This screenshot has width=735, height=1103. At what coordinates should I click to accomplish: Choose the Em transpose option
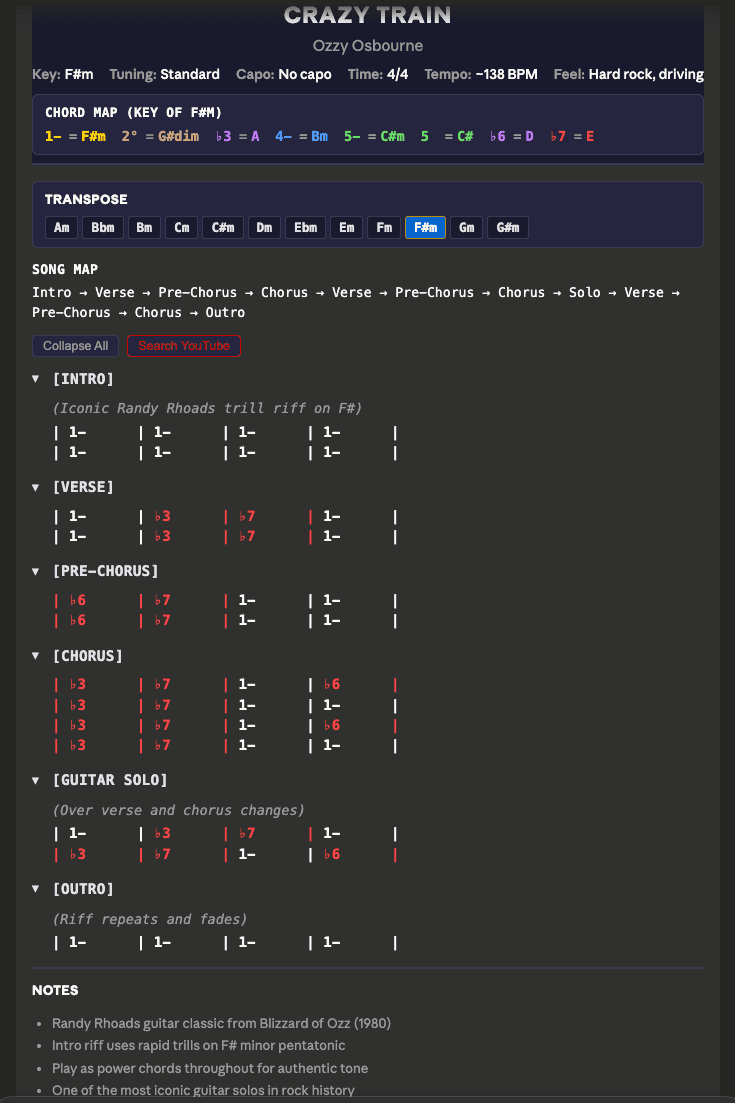[x=347, y=227]
